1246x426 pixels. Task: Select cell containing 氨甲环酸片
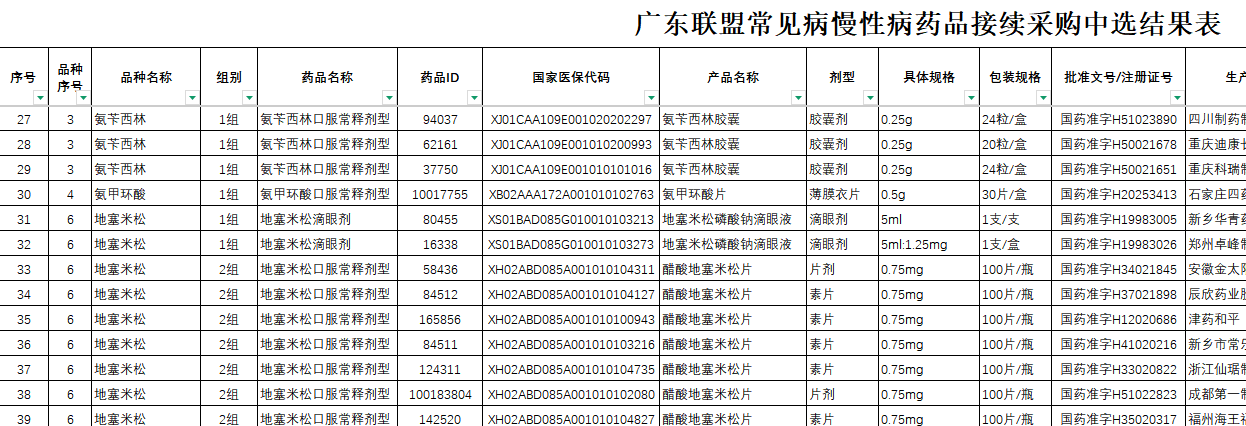(696, 195)
